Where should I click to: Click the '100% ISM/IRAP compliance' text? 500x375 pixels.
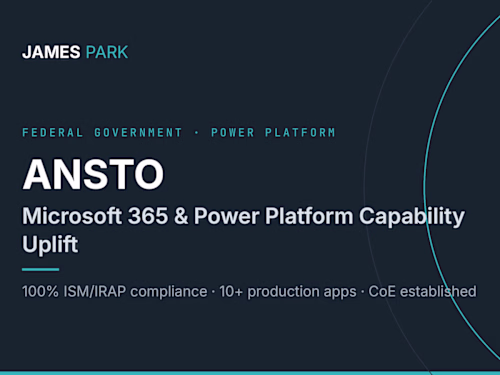tap(115, 292)
